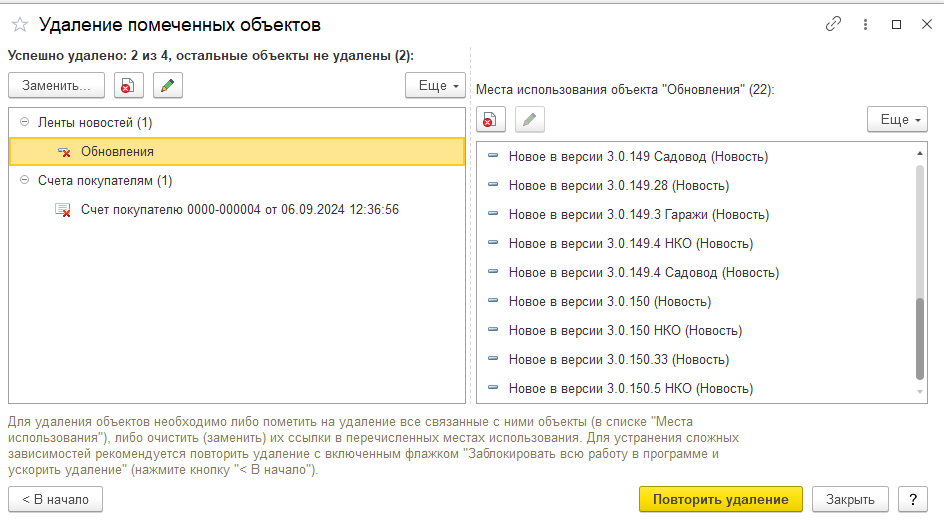Image resolution: width=944 pixels, height=525 pixels.
Task: Select Новое в версии 3.0.149.4 НКО (Новость)
Action: tap(696, 243)
